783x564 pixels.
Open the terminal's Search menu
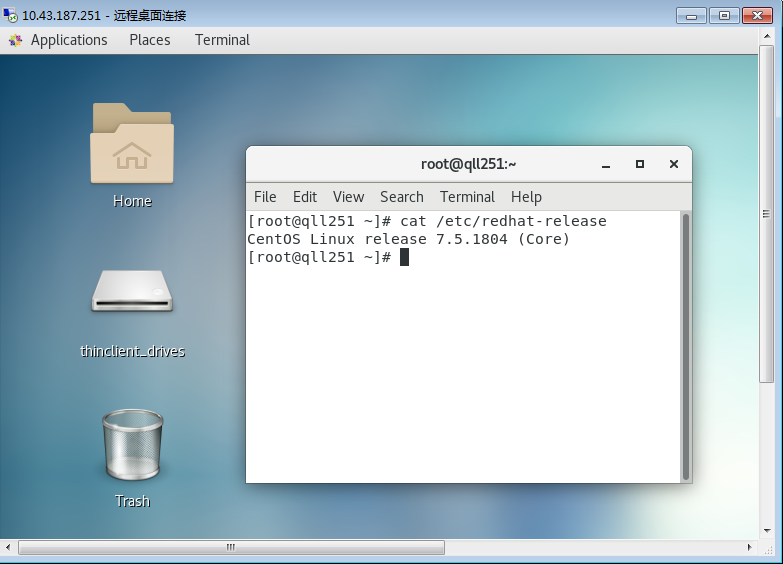[x=402, y=197]
